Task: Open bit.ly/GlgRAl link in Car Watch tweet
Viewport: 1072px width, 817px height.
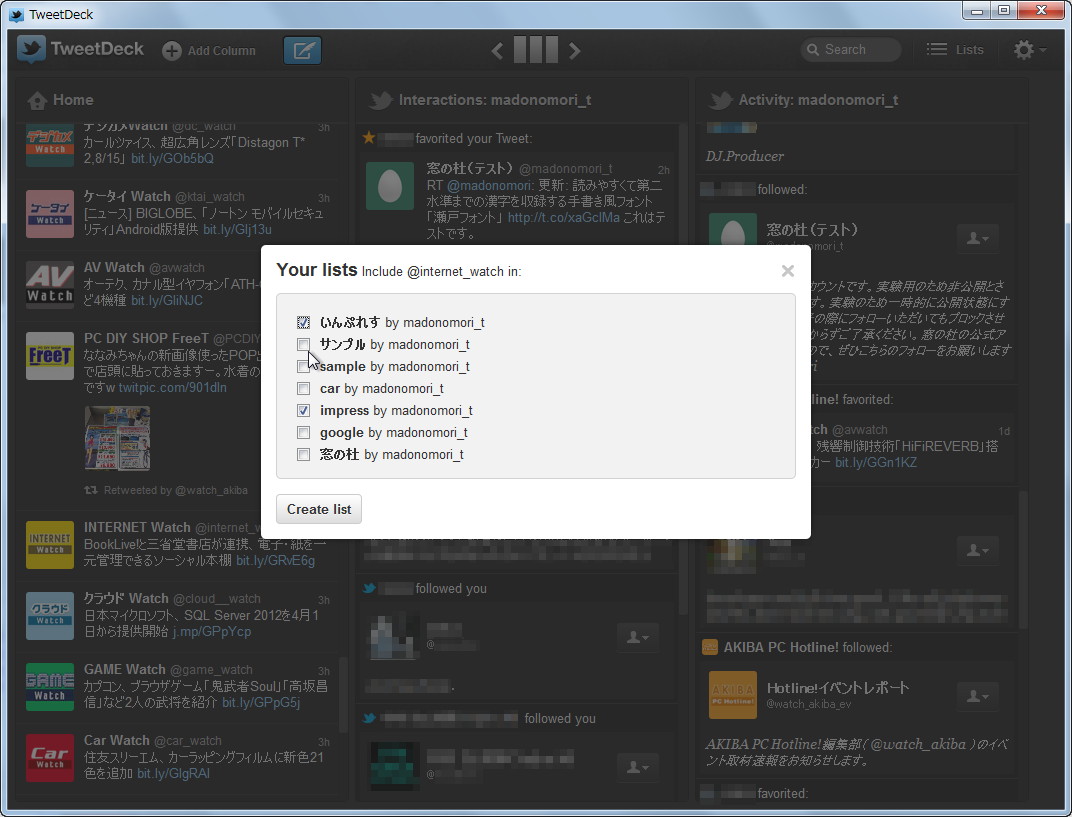Action: tap(173, 773)
